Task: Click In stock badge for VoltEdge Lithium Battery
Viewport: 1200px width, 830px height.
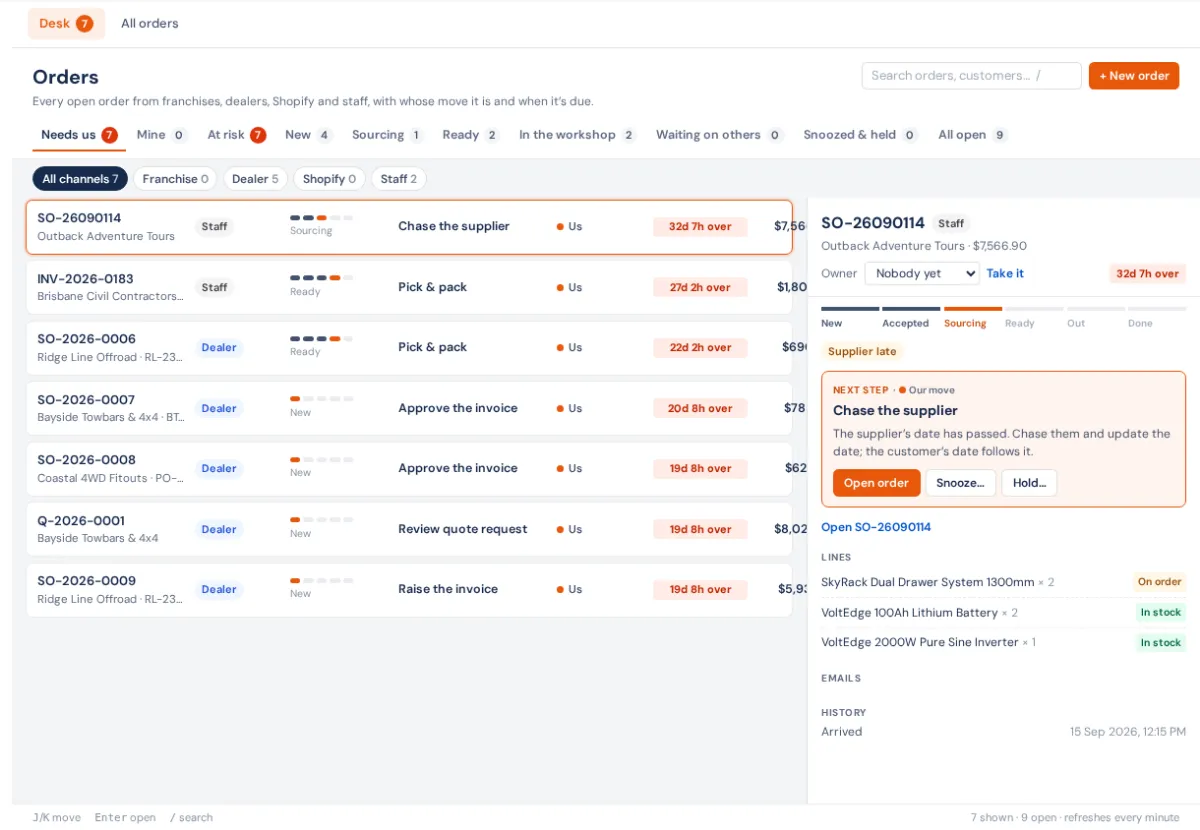Action: [1160, 612]
